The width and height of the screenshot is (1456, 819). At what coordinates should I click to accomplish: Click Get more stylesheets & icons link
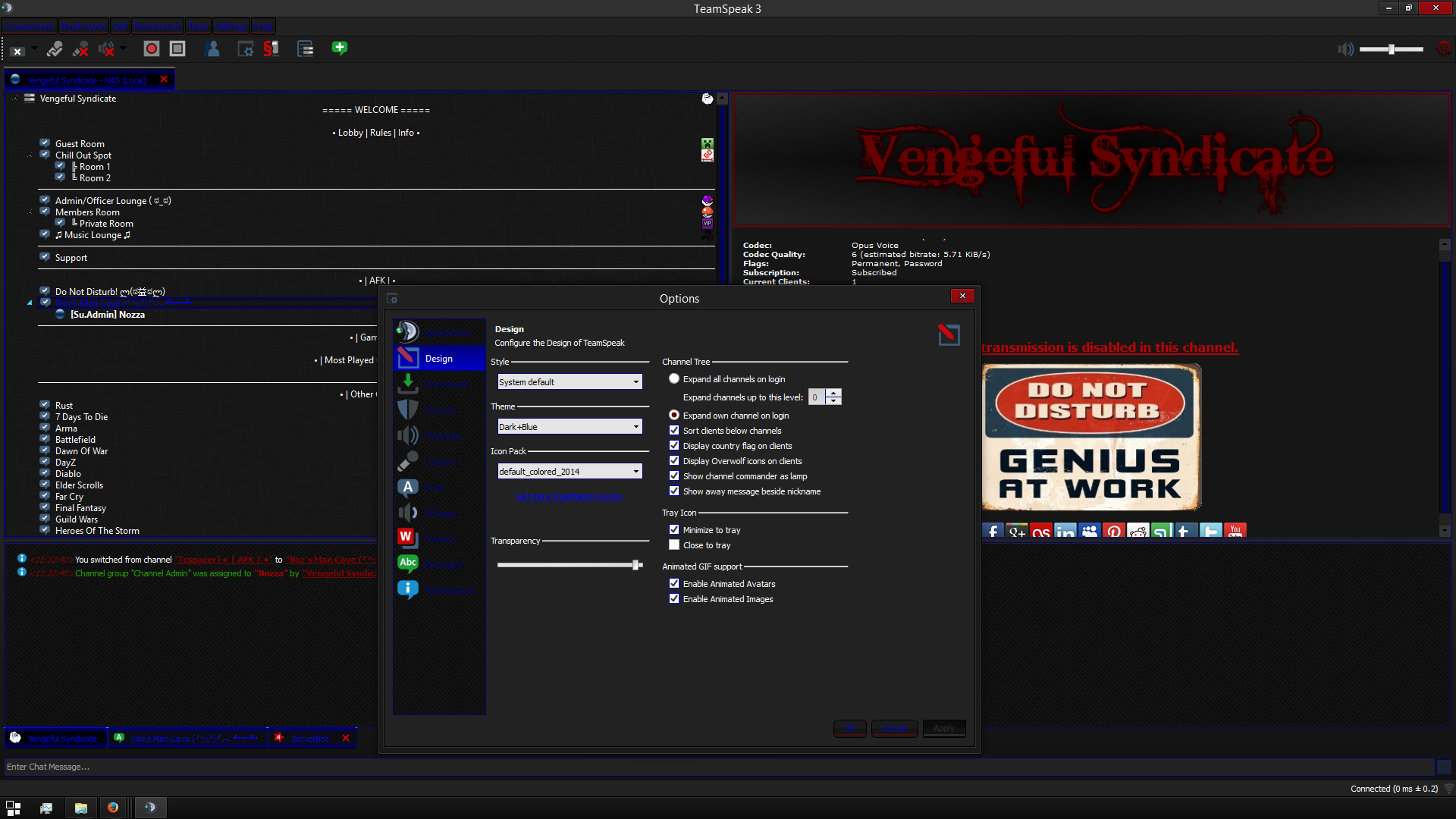click(570, 496)
